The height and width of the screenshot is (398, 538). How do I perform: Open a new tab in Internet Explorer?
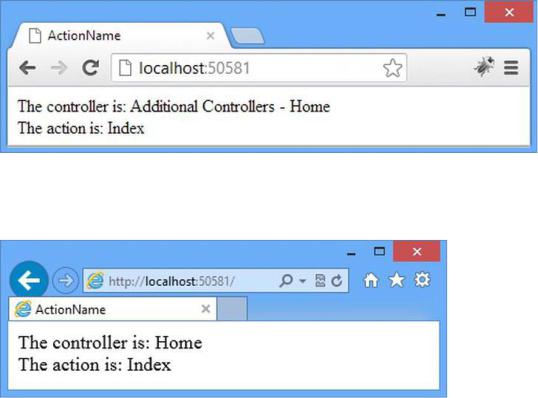232,308
